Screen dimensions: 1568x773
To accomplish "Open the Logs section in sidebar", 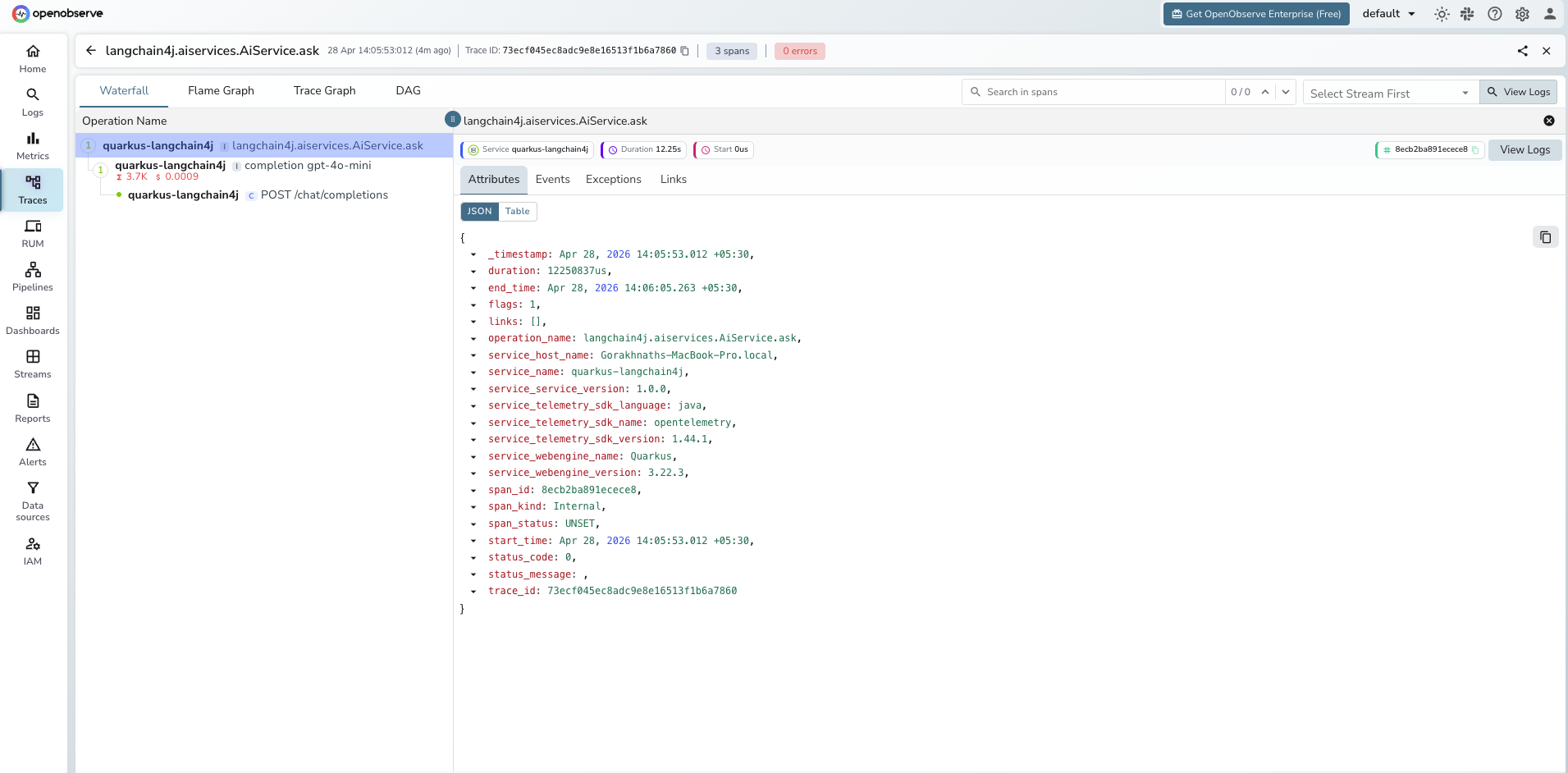I will [32, 103].
